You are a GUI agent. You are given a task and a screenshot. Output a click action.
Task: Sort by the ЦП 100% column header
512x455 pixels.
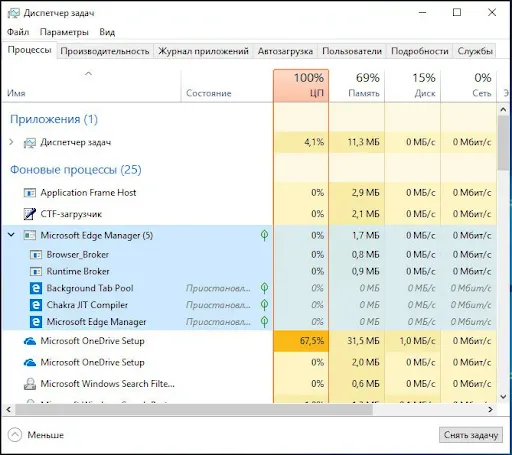coord(301,85)
